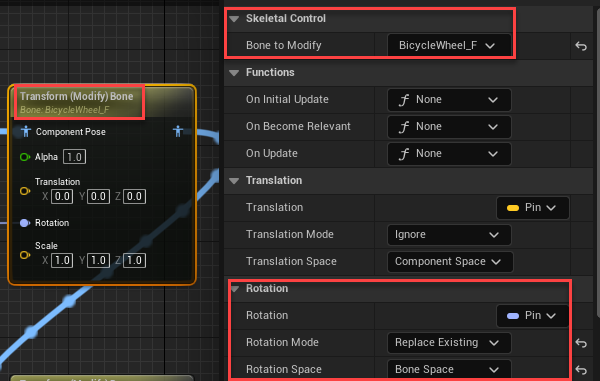This screenshot has height=381, width=600.
Task: Open the On Update function dropdown
Action: [449, 154]
